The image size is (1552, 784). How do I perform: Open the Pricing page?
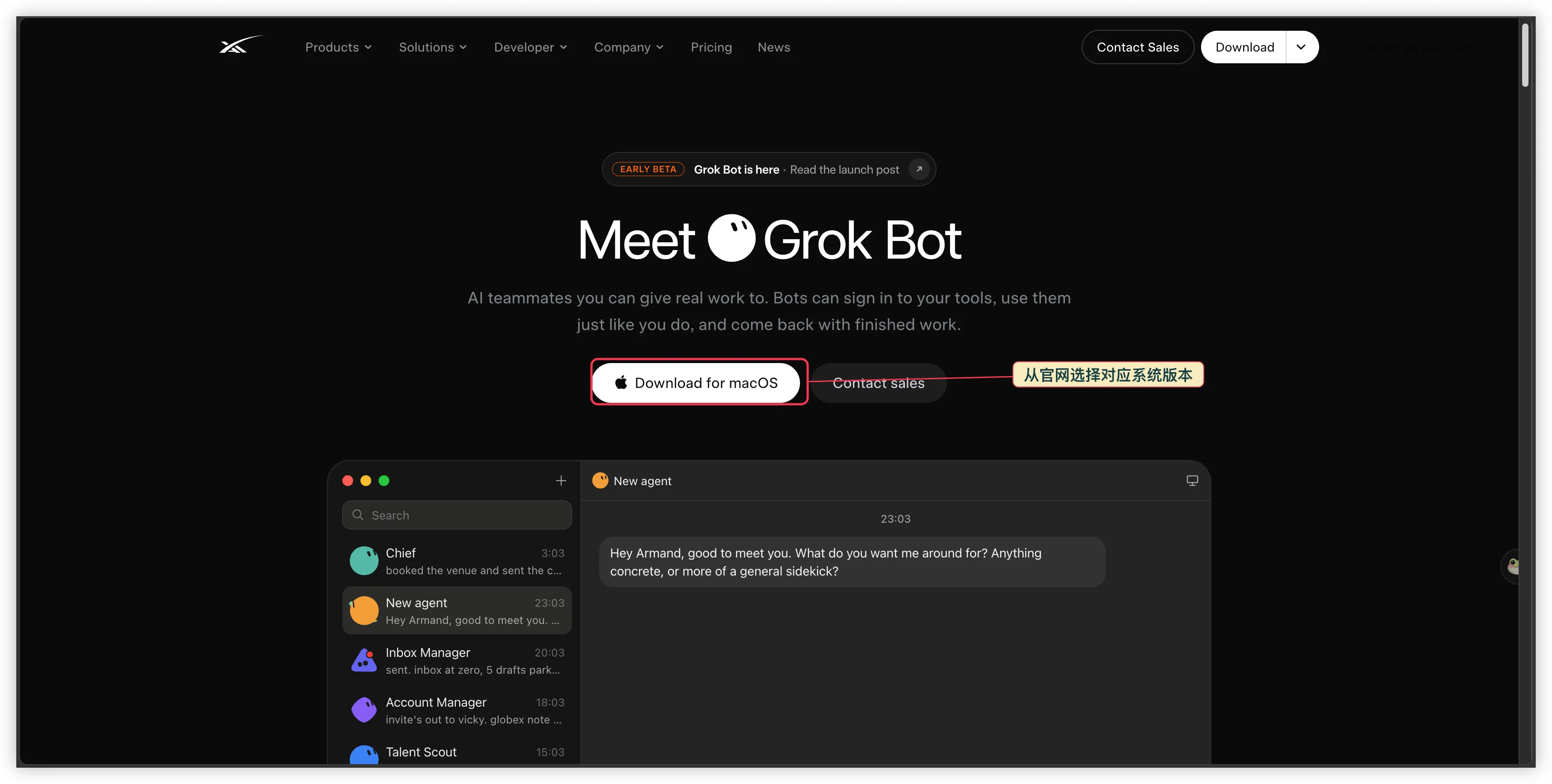click(711, 47)
